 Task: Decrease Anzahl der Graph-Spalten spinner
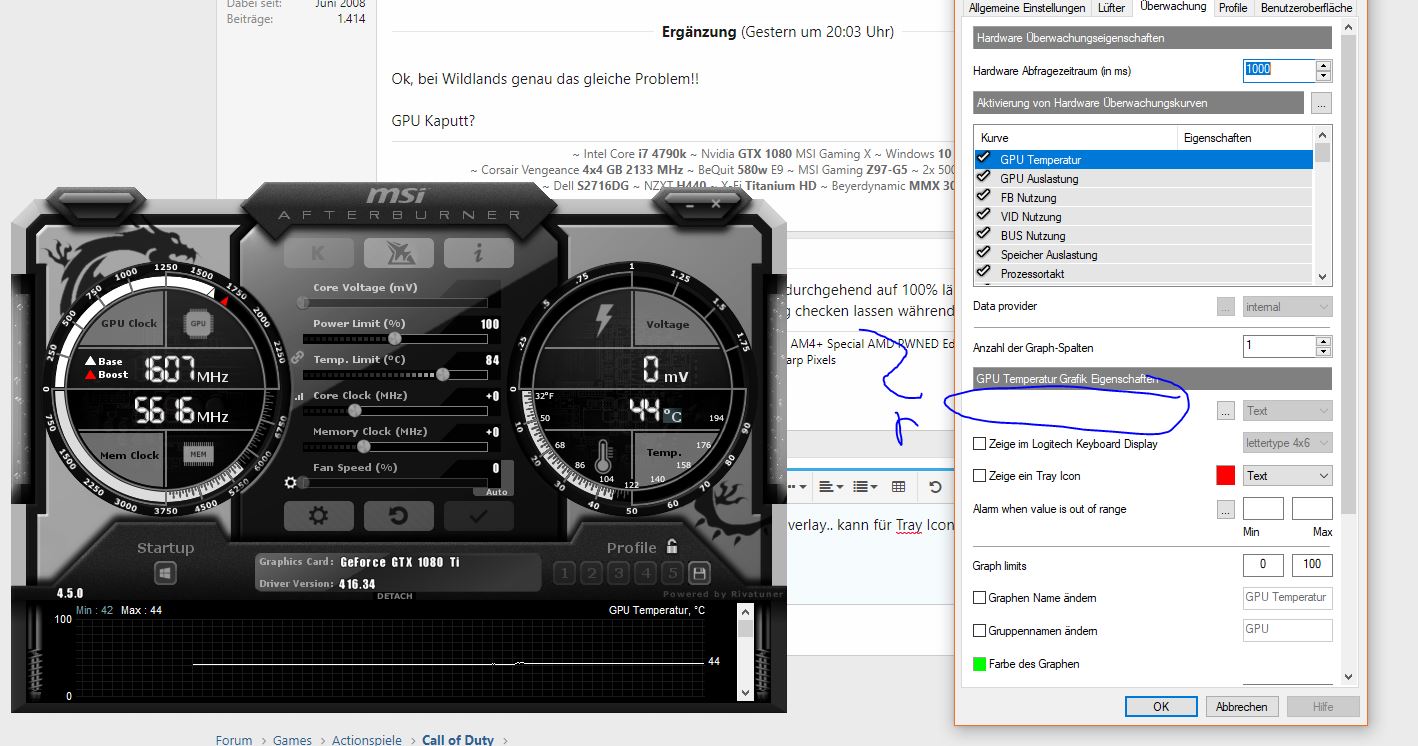click(x=1323, y=352)
